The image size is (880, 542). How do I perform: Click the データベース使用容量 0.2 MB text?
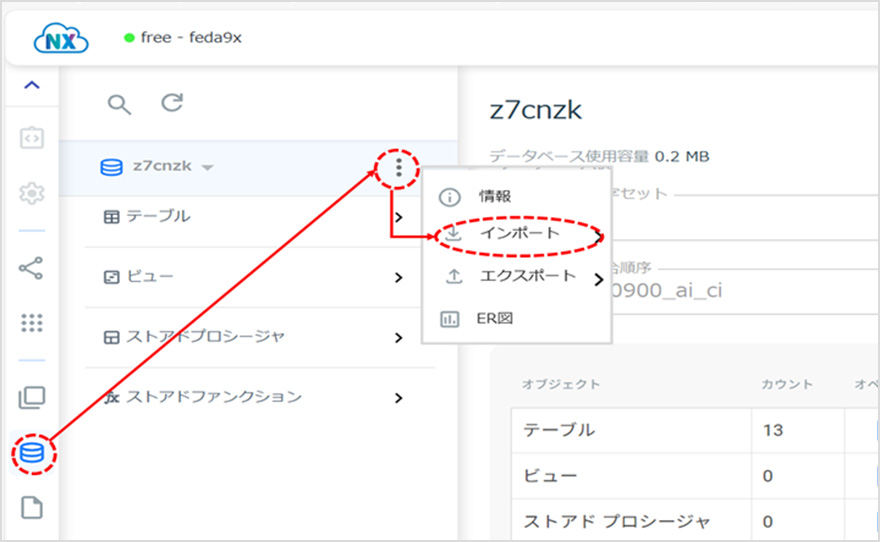click(x=599, y=156)
